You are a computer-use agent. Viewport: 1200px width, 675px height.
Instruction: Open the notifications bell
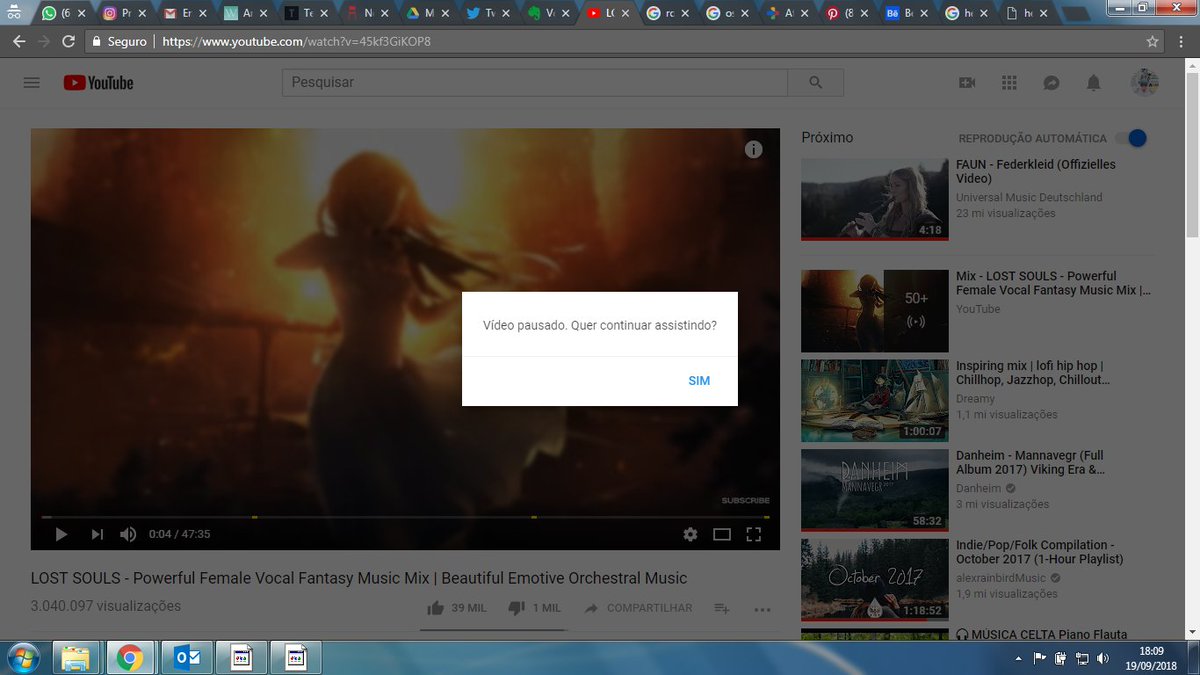coord(1094,83)
